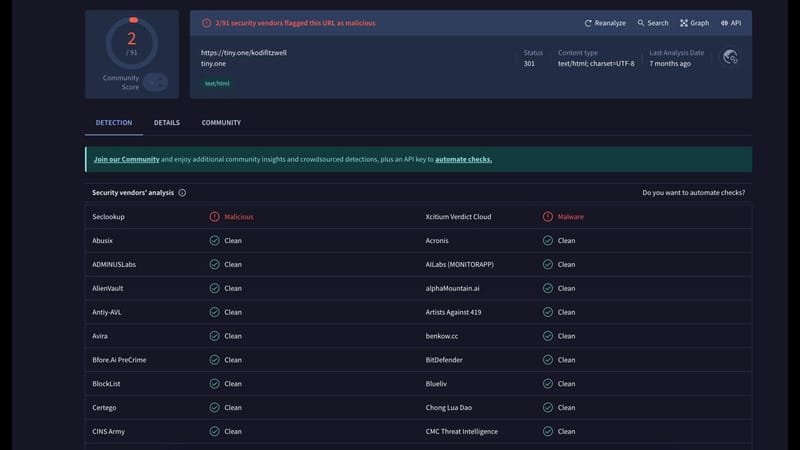
Task: Click the AlienVault clean check icon
Action: click(x=214, y=288)
